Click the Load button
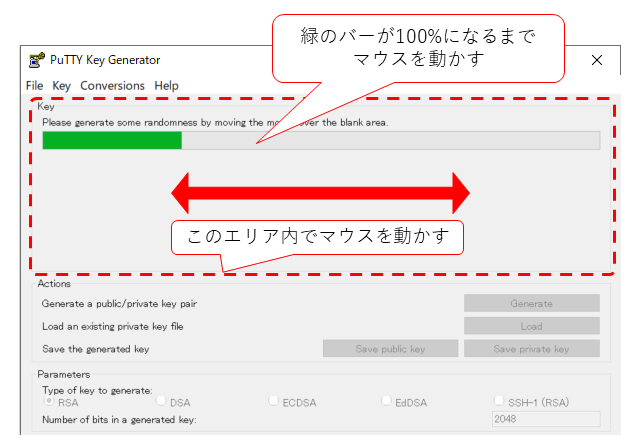This screenshot has height=444, width=640. [531, 326]
